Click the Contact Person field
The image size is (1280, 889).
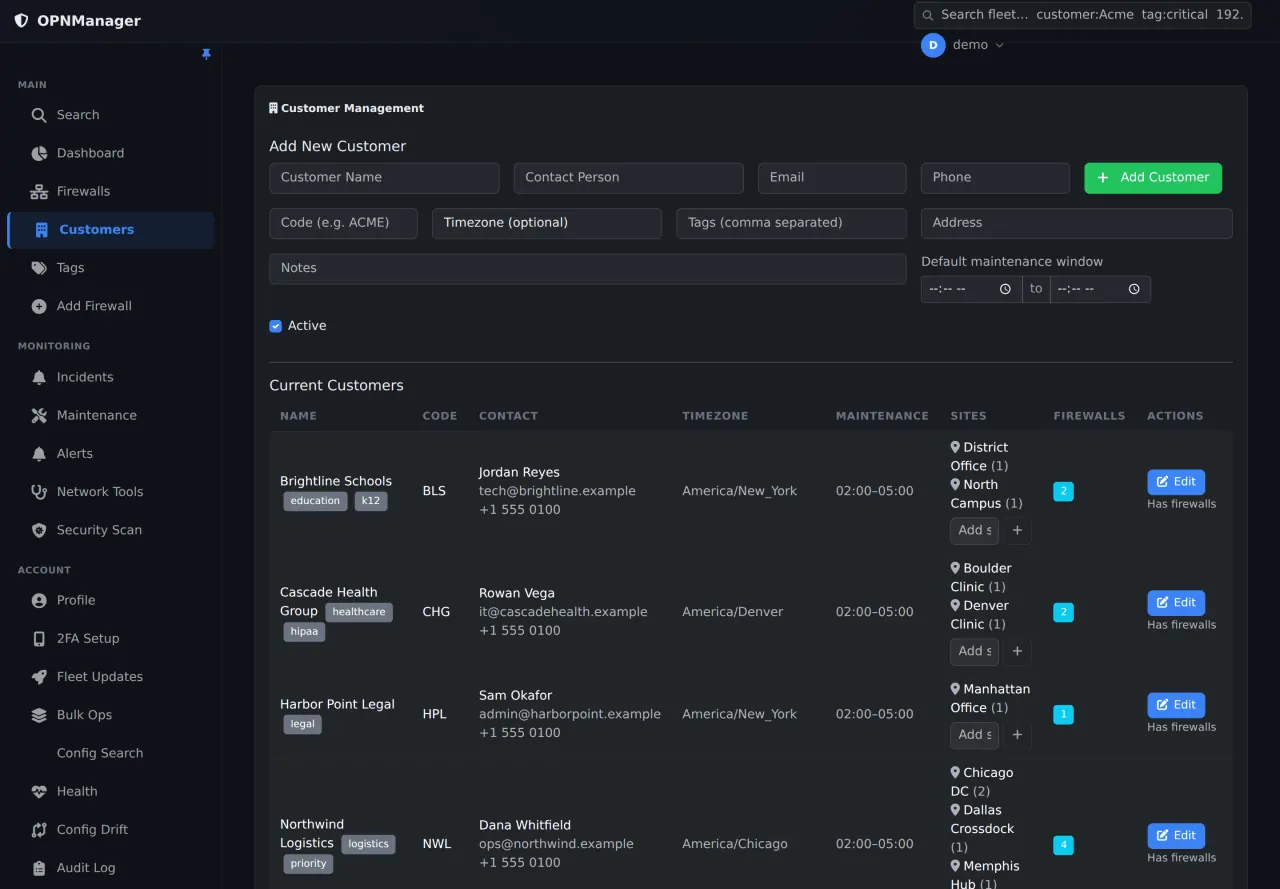coord(628,178)
